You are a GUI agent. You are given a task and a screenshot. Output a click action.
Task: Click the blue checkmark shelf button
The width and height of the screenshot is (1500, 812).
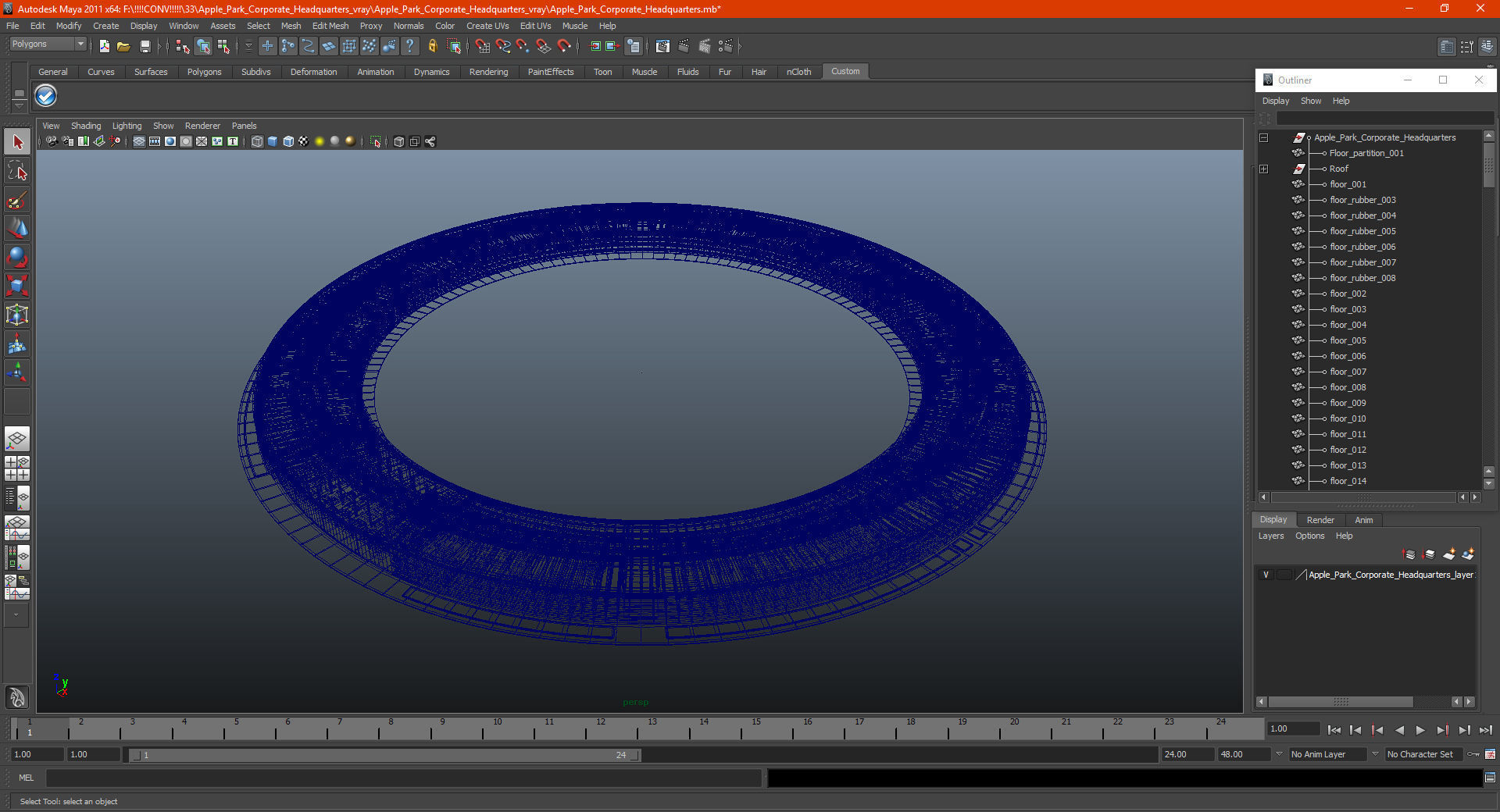[46, 96]
